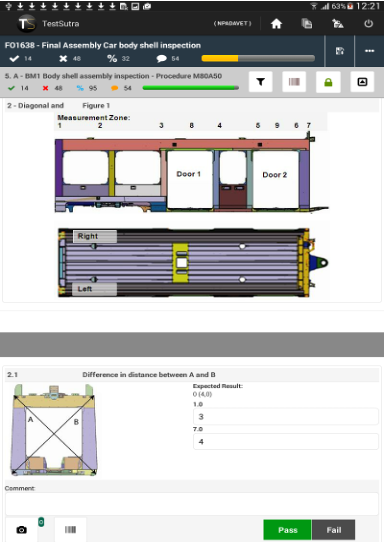Mark step 2.1 as Pass

[x=288, y=530]
